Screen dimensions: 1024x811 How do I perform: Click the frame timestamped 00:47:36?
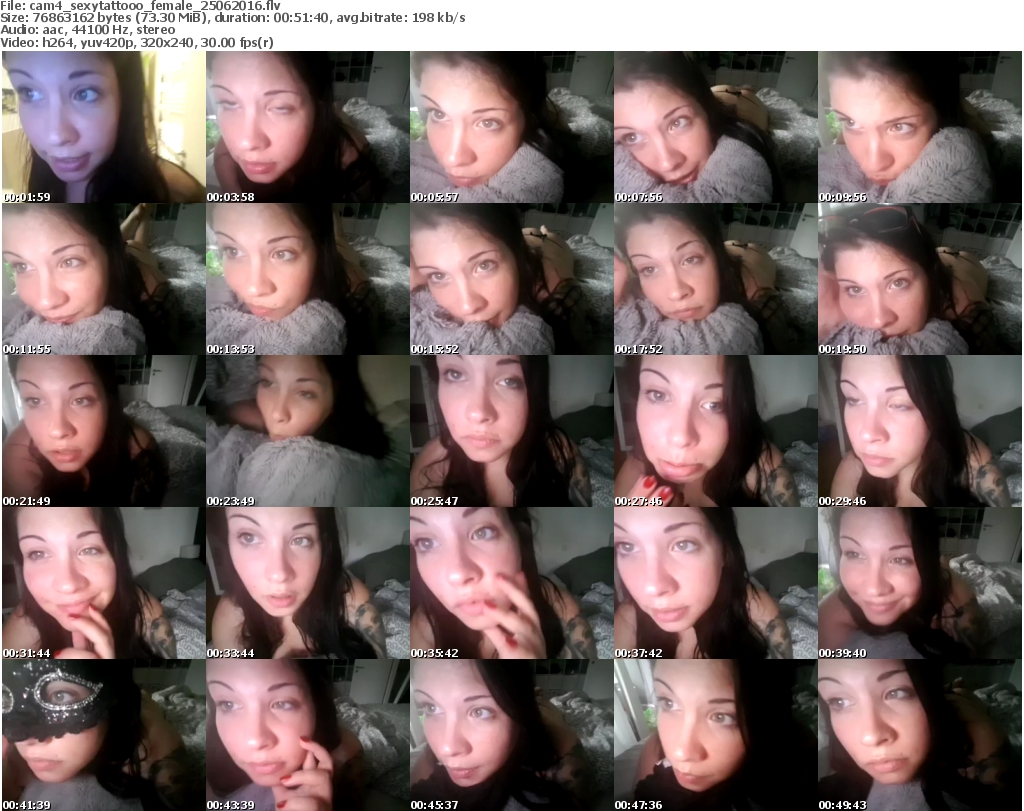[716, 735]
